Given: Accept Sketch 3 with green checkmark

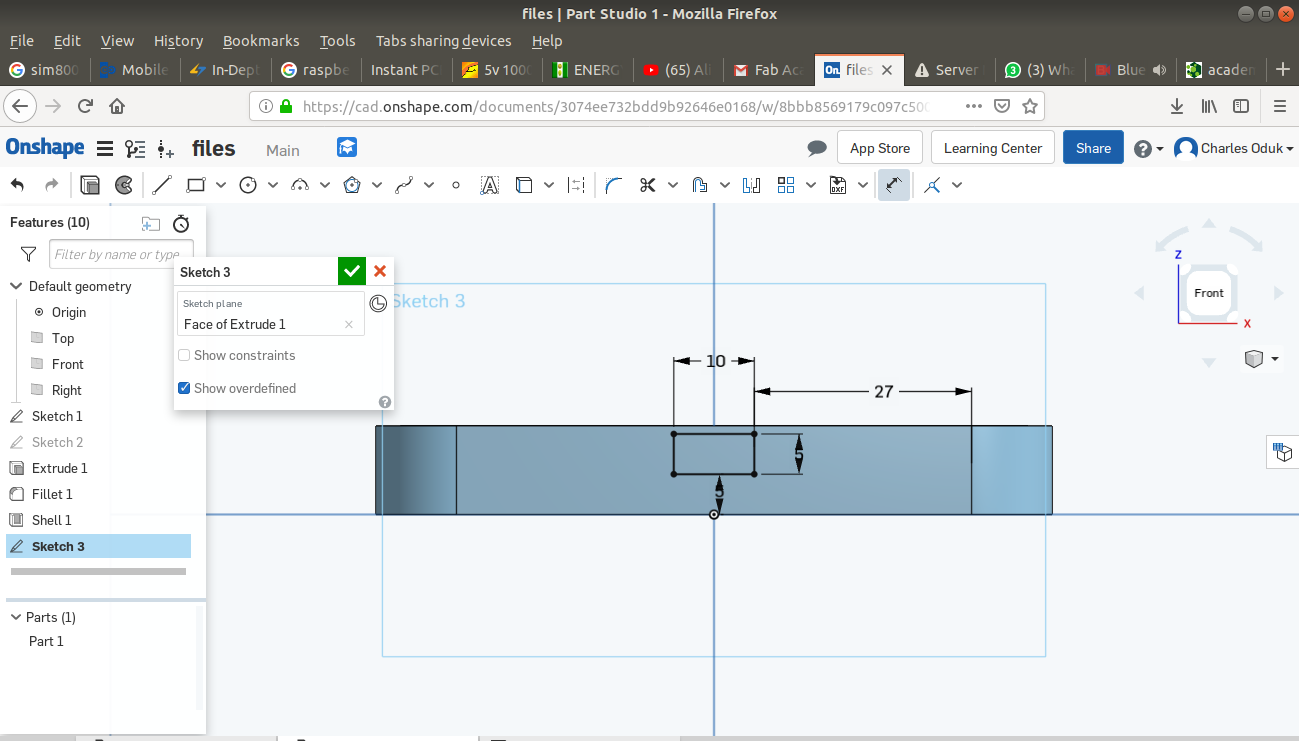Looking at the screenshot, I should coord(352,271).
